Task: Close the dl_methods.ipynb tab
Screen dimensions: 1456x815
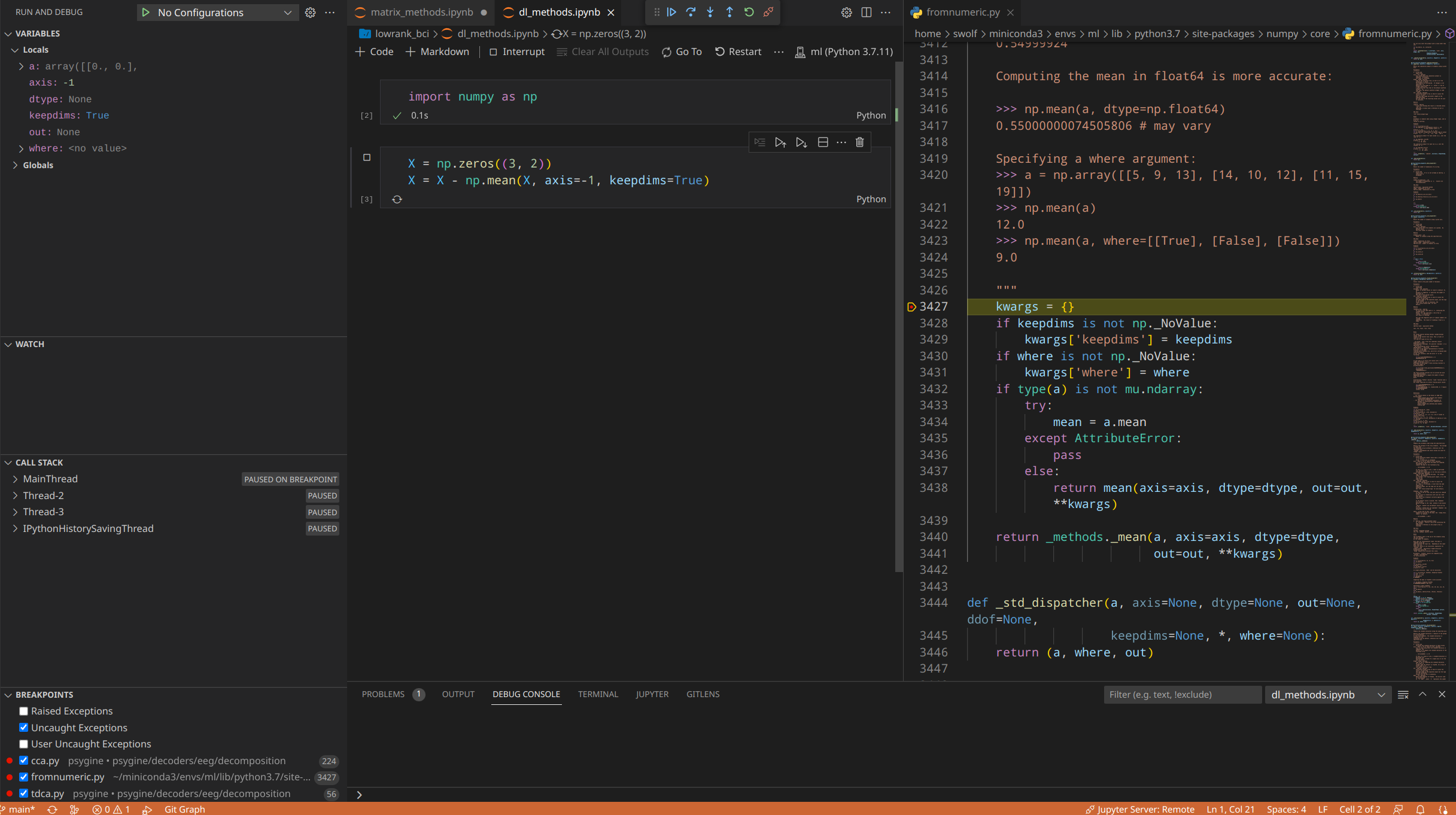Action: [610, 12]
